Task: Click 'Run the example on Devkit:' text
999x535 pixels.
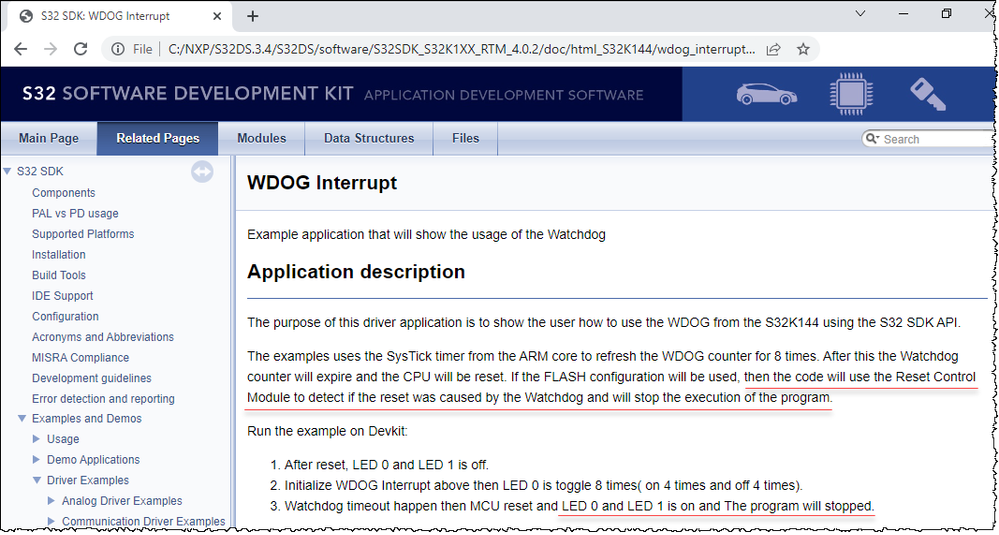Action: click(x=327, y=431)
